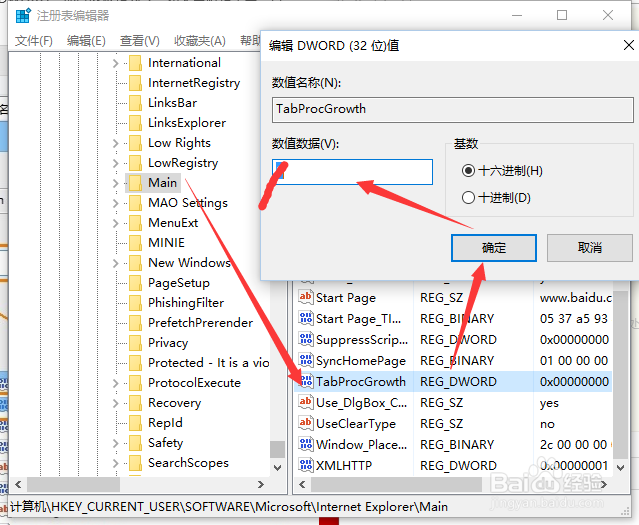Click the values pane scroll-down arrow
This screenshot has height=525, width=639.
pyautogui.click(x=620, y=468)
